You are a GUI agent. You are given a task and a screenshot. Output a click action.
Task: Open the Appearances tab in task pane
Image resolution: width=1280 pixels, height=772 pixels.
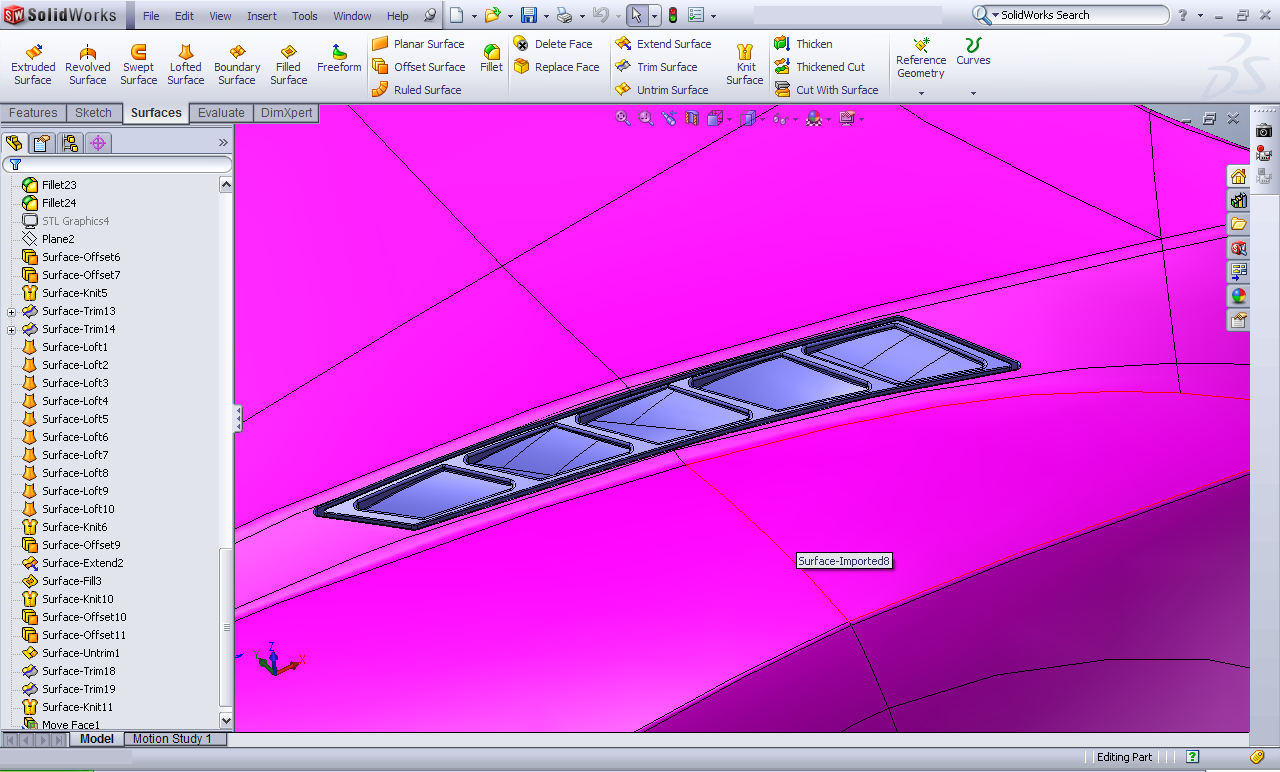[1238, 296]
